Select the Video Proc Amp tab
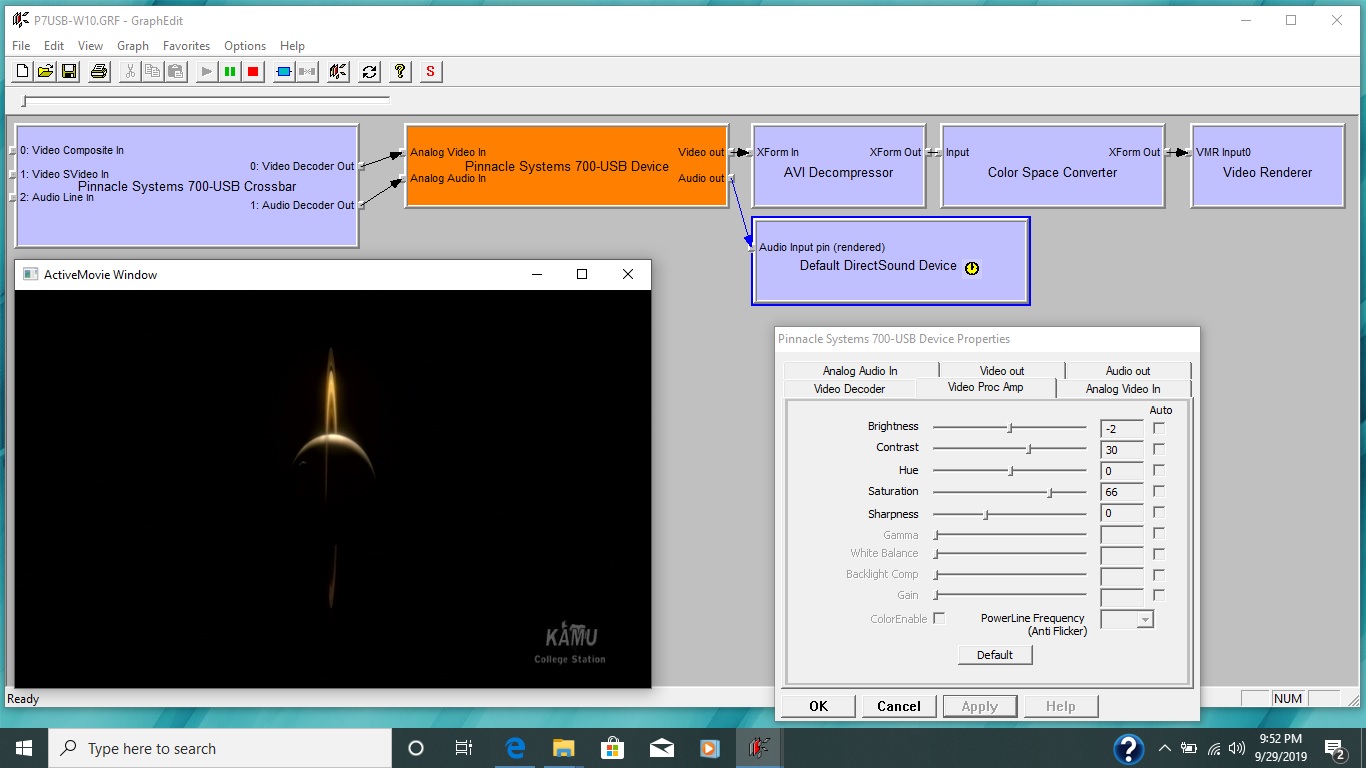The image size is (1366, 768). click(986, 387)
